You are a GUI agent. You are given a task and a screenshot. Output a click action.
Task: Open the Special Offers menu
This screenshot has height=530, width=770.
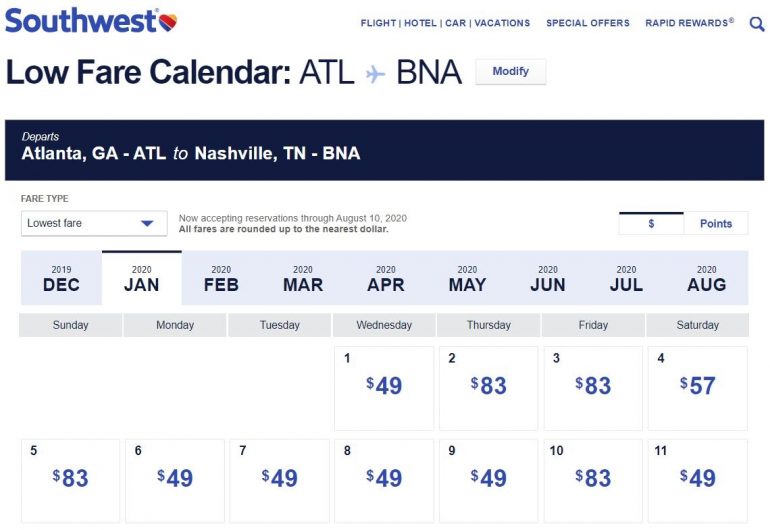pos(588,23)
